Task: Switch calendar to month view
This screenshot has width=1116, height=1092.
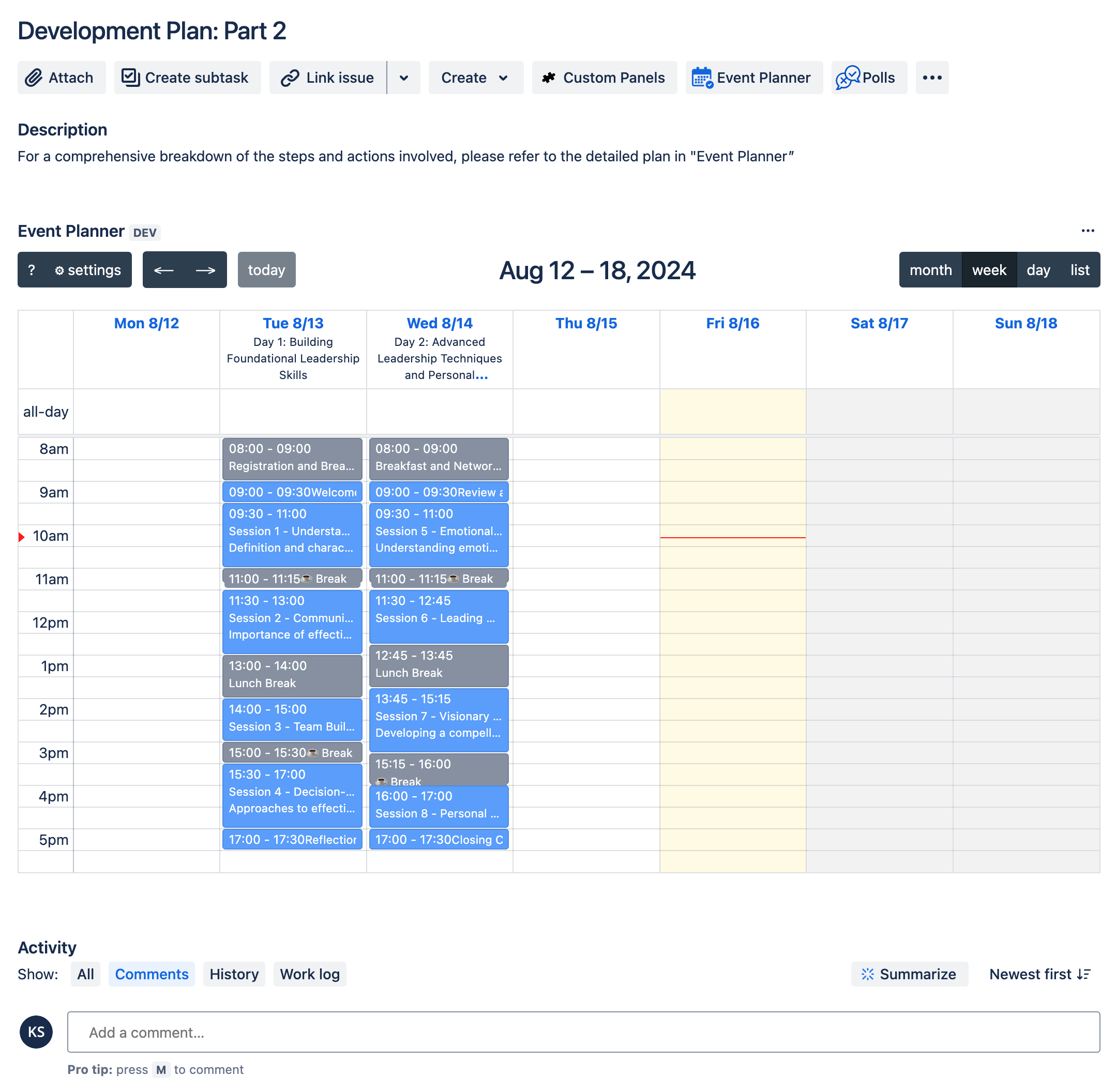Action: (x=930, y=270)
